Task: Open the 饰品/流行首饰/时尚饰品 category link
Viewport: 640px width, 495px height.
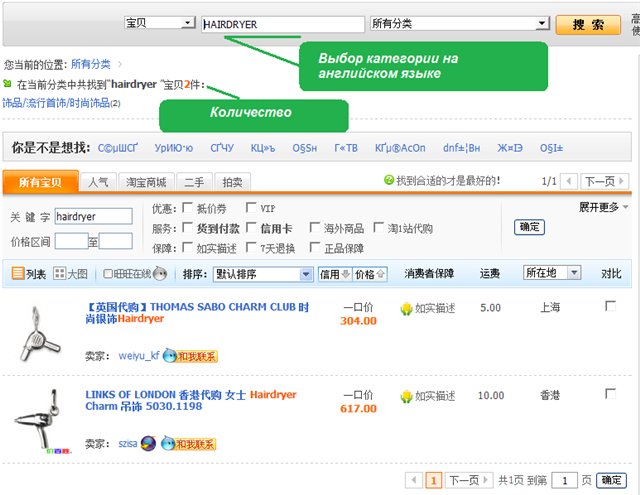Action: (56, 103)
